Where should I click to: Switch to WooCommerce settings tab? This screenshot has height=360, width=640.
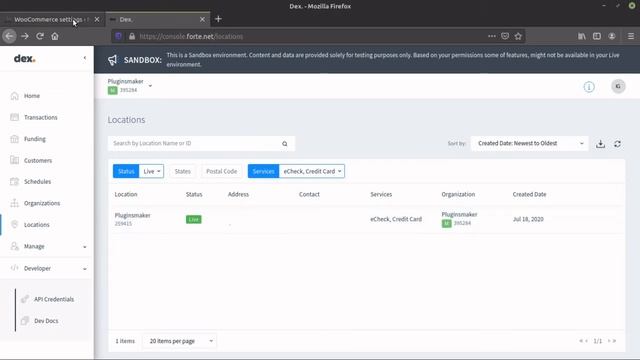(49, 19)
